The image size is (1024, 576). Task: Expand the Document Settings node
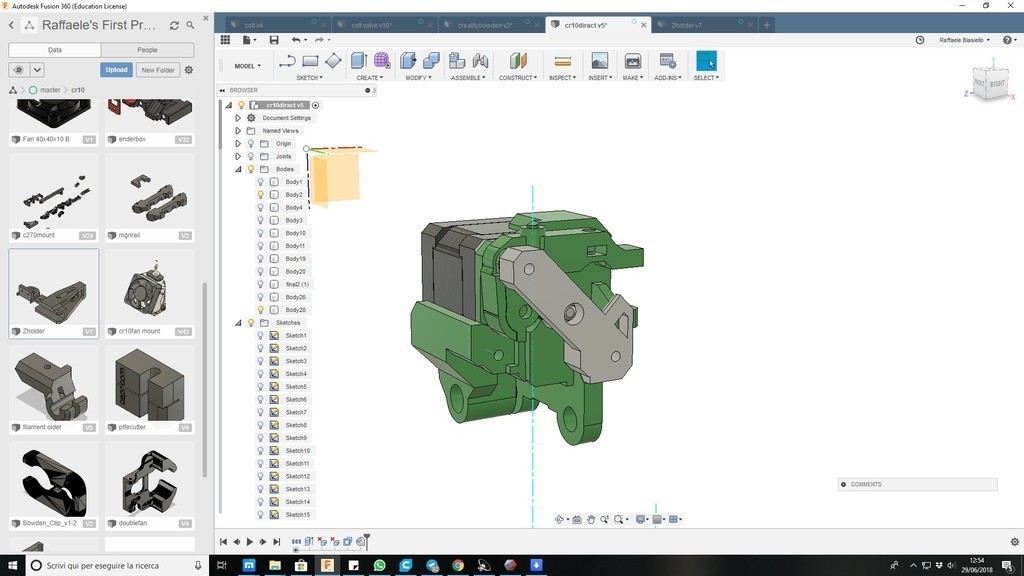click(238, 118)
